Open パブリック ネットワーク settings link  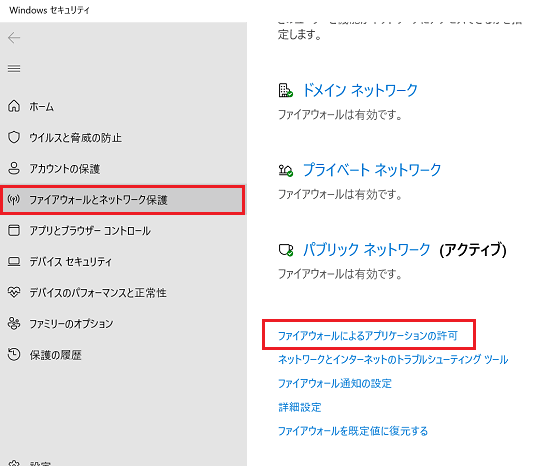pos(366,249)
